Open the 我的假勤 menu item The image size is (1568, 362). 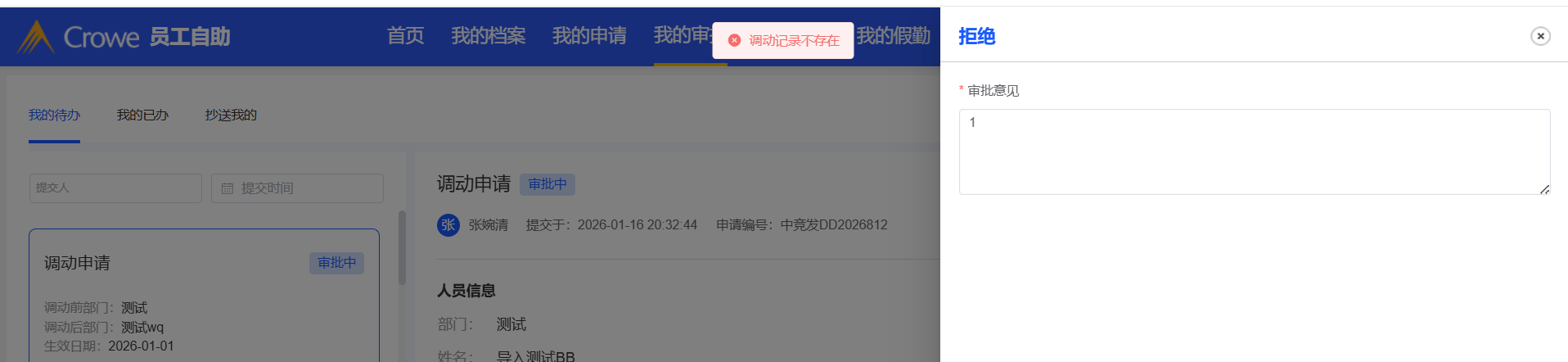click(894, 36)
